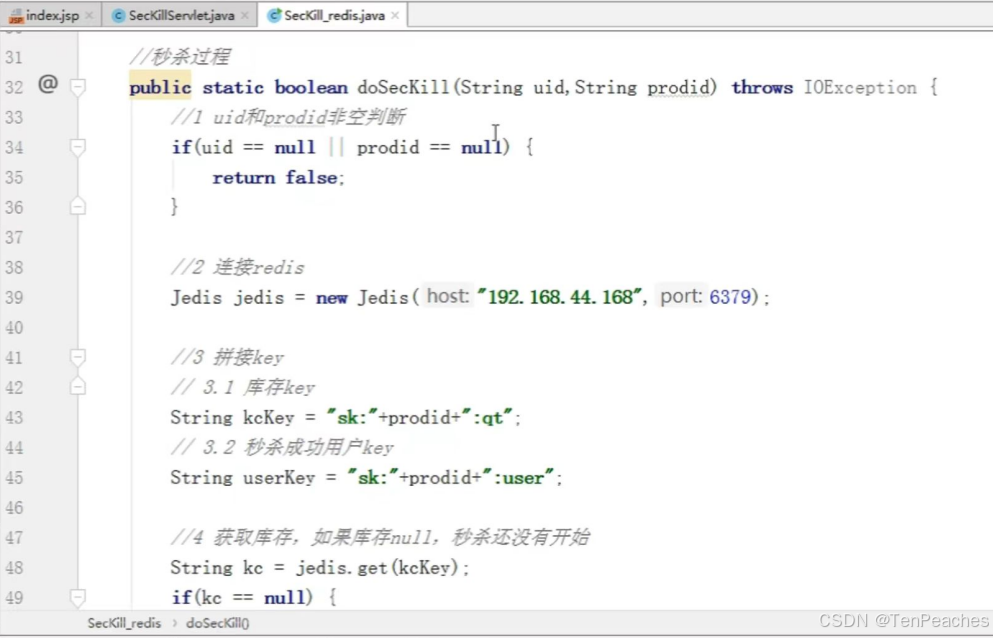
Task: Click the "new Jedis" constructor call
Action: click(362, 297)
